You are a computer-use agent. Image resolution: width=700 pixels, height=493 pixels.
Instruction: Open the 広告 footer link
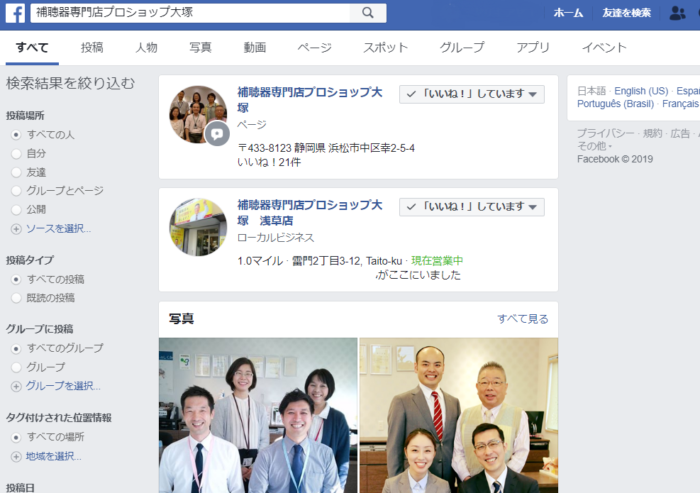coord(680,133)
